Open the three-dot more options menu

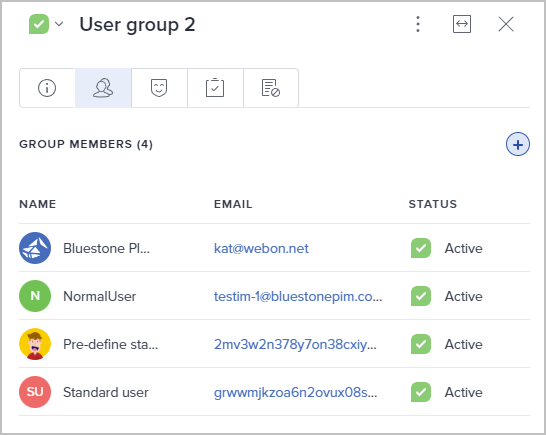click(418, 24)
